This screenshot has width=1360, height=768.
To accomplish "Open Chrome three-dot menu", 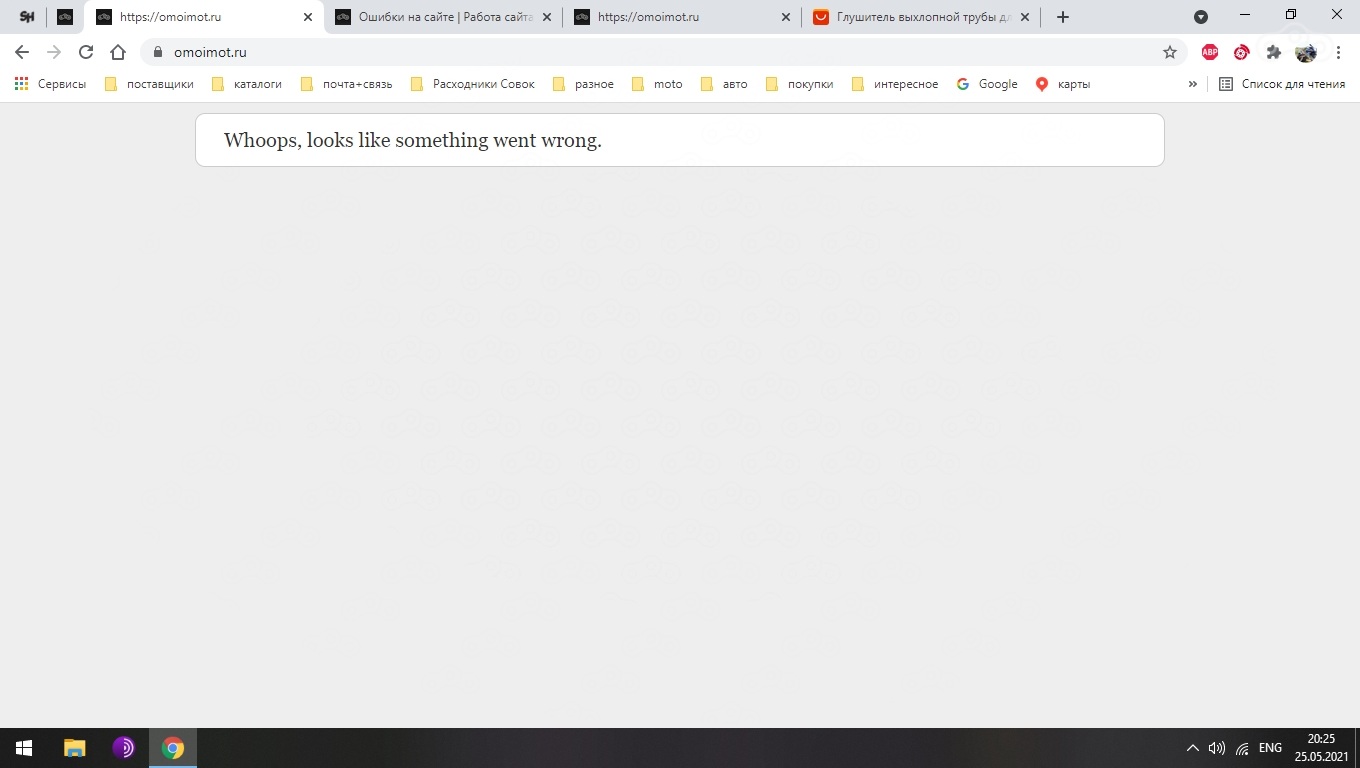I will (1338, 52).
